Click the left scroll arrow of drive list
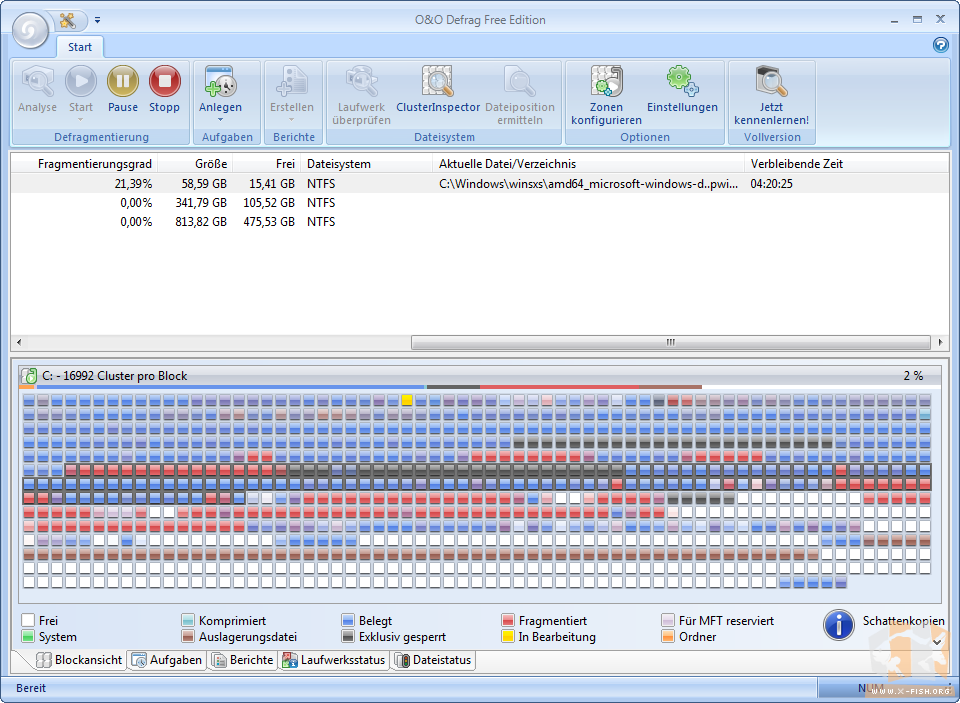Image resolution: width=960 pixels, height=703 pixels. [x=19, y=342]
